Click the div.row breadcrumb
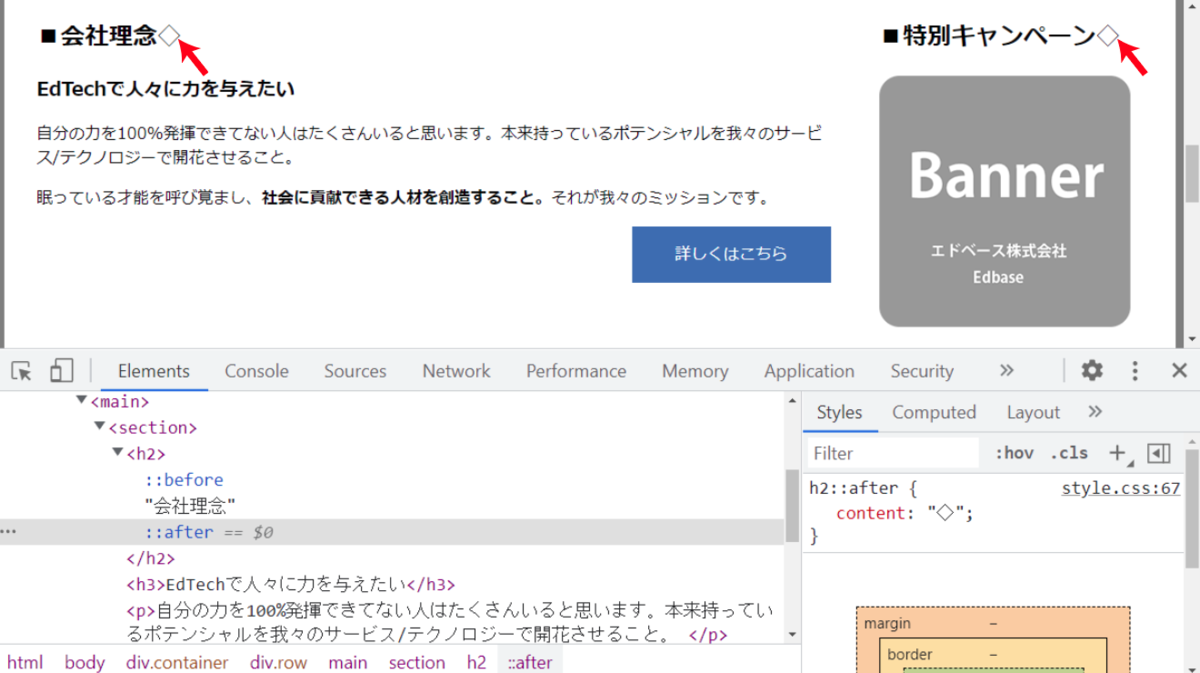This screenshot has height=673, width=1200. (279, 662)
